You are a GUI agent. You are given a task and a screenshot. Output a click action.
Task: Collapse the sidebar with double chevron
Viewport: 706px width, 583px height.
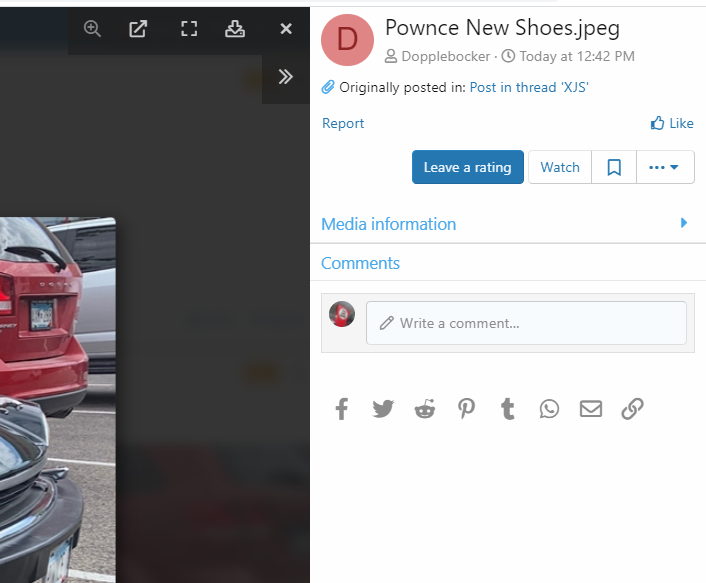[286, 77]
